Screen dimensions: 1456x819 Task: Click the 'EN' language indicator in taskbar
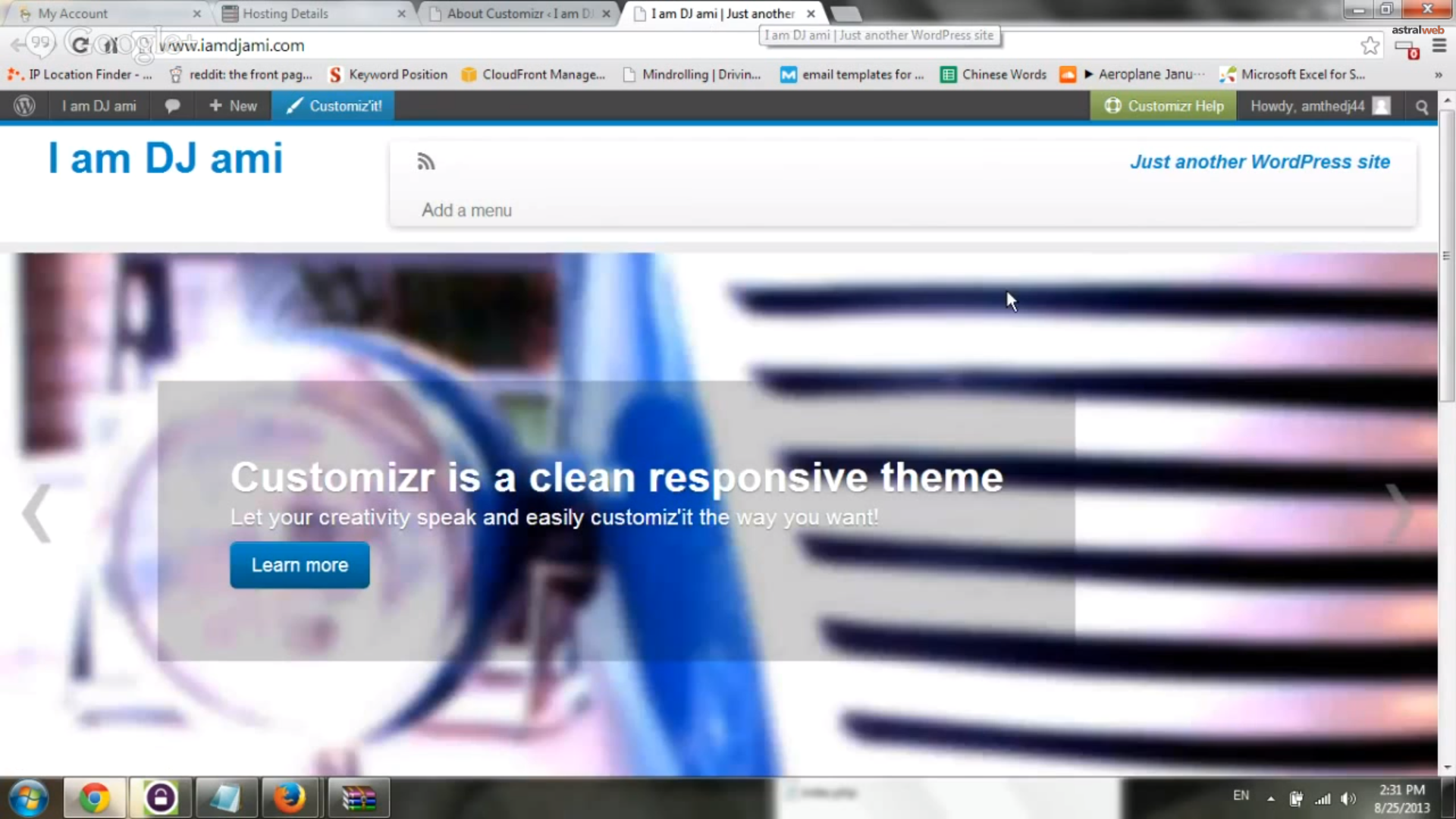[1241, 795]
